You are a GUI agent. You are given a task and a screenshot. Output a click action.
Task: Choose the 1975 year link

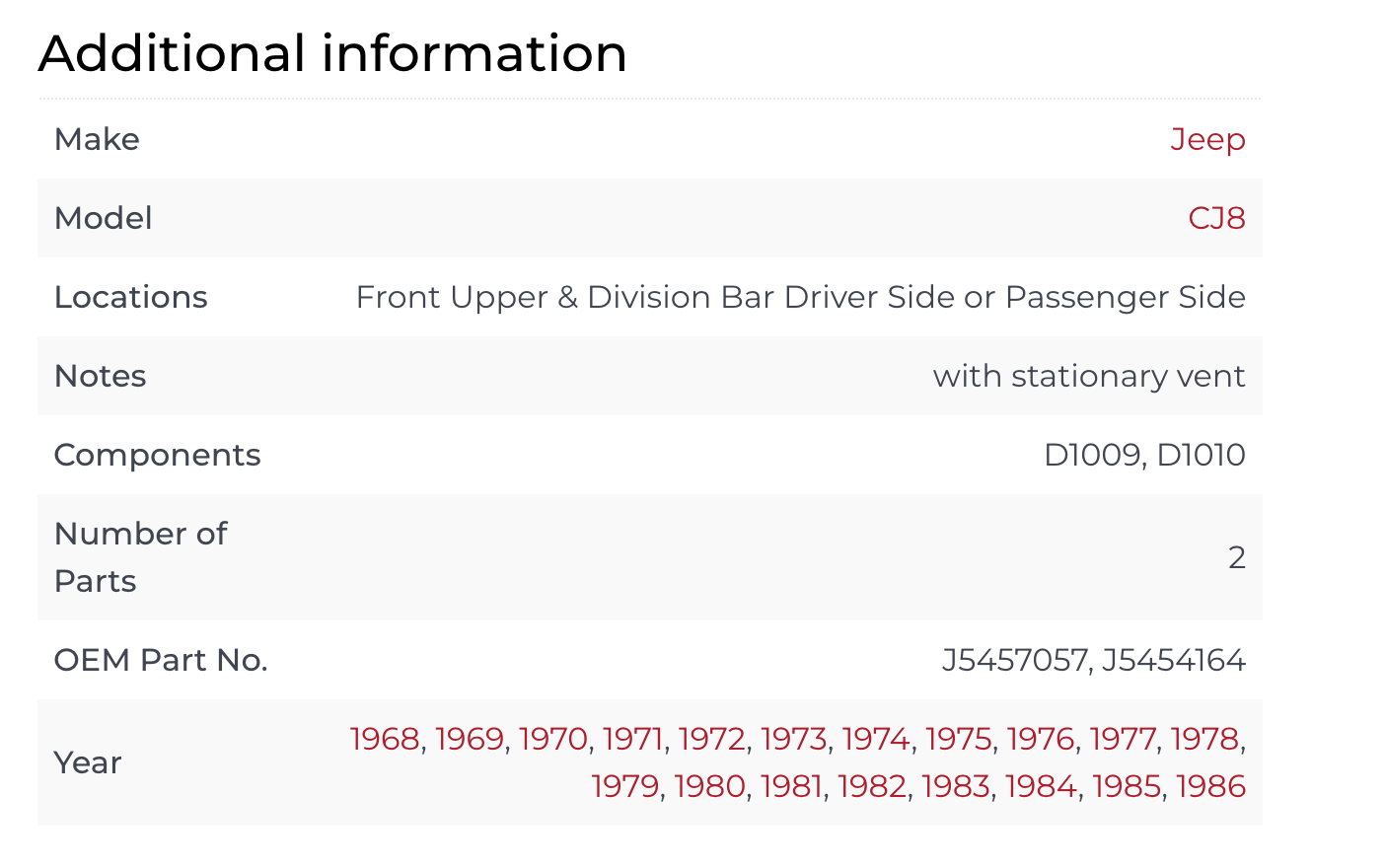958,739
